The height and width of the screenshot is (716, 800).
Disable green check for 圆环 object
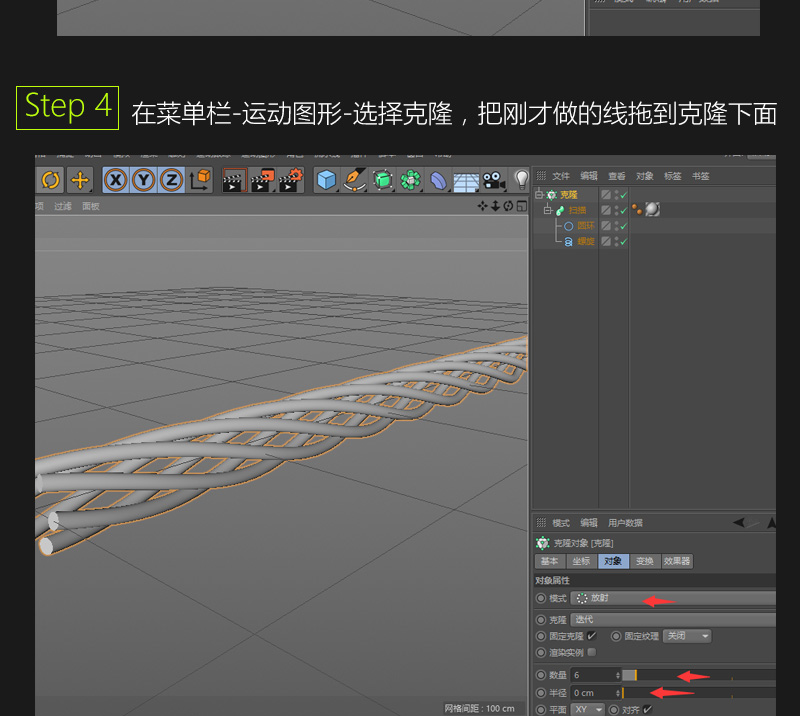coord(623,226)
